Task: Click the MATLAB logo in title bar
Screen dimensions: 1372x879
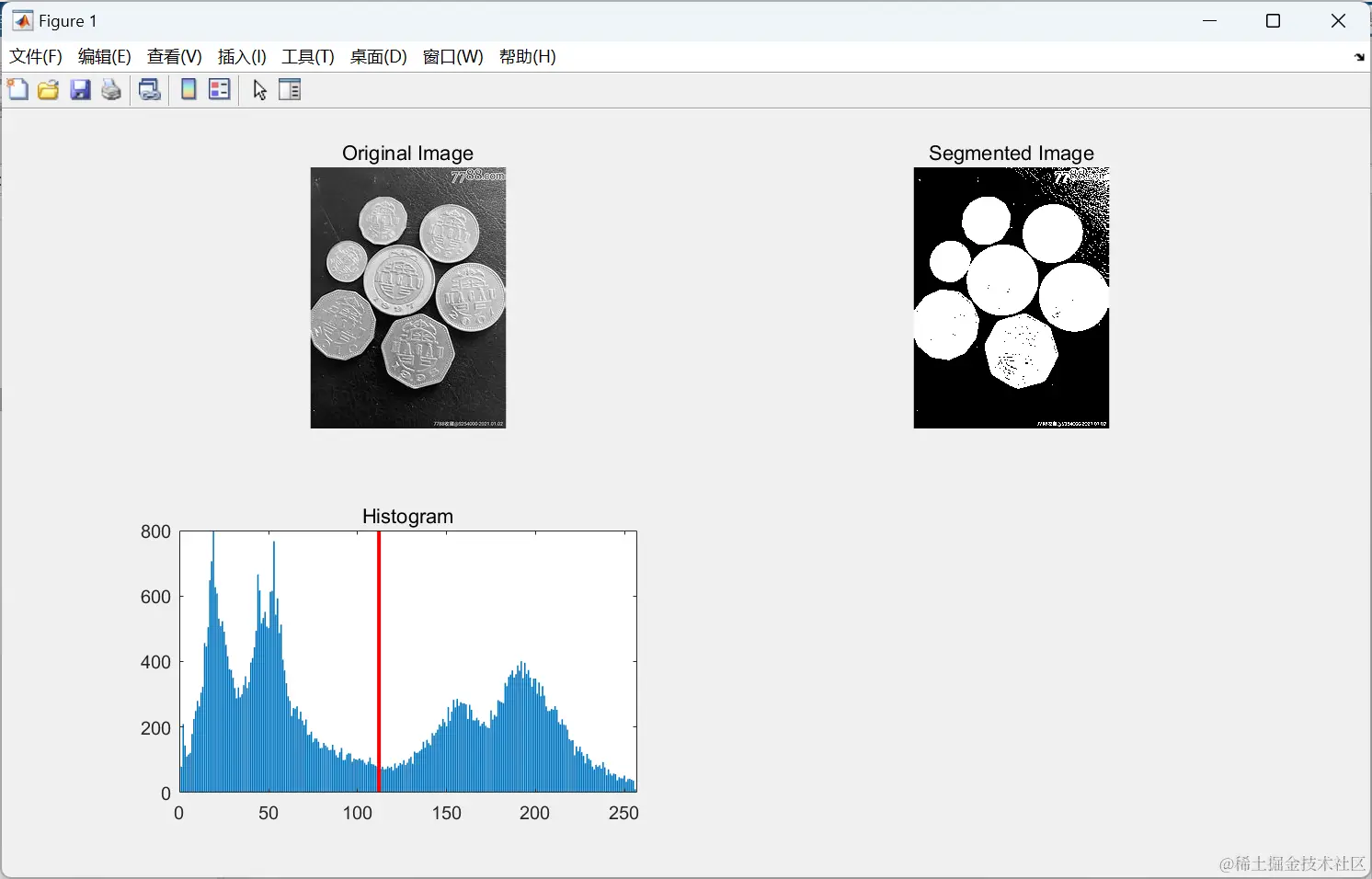Action: coord(22,21)
